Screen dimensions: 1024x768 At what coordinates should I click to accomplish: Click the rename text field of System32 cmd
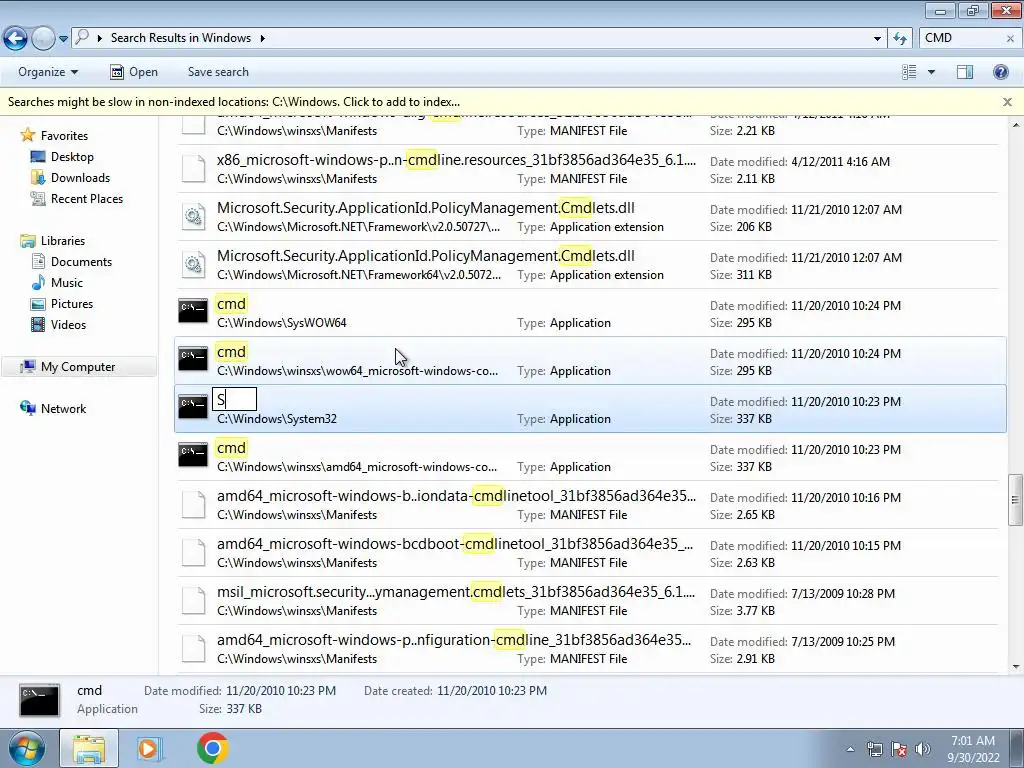point(234,399)
